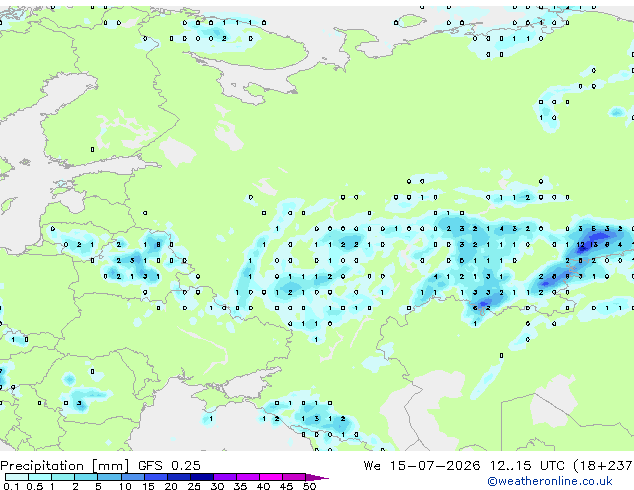Click the "35" legend scale label

pyautogui.click(x=240, y=486)
